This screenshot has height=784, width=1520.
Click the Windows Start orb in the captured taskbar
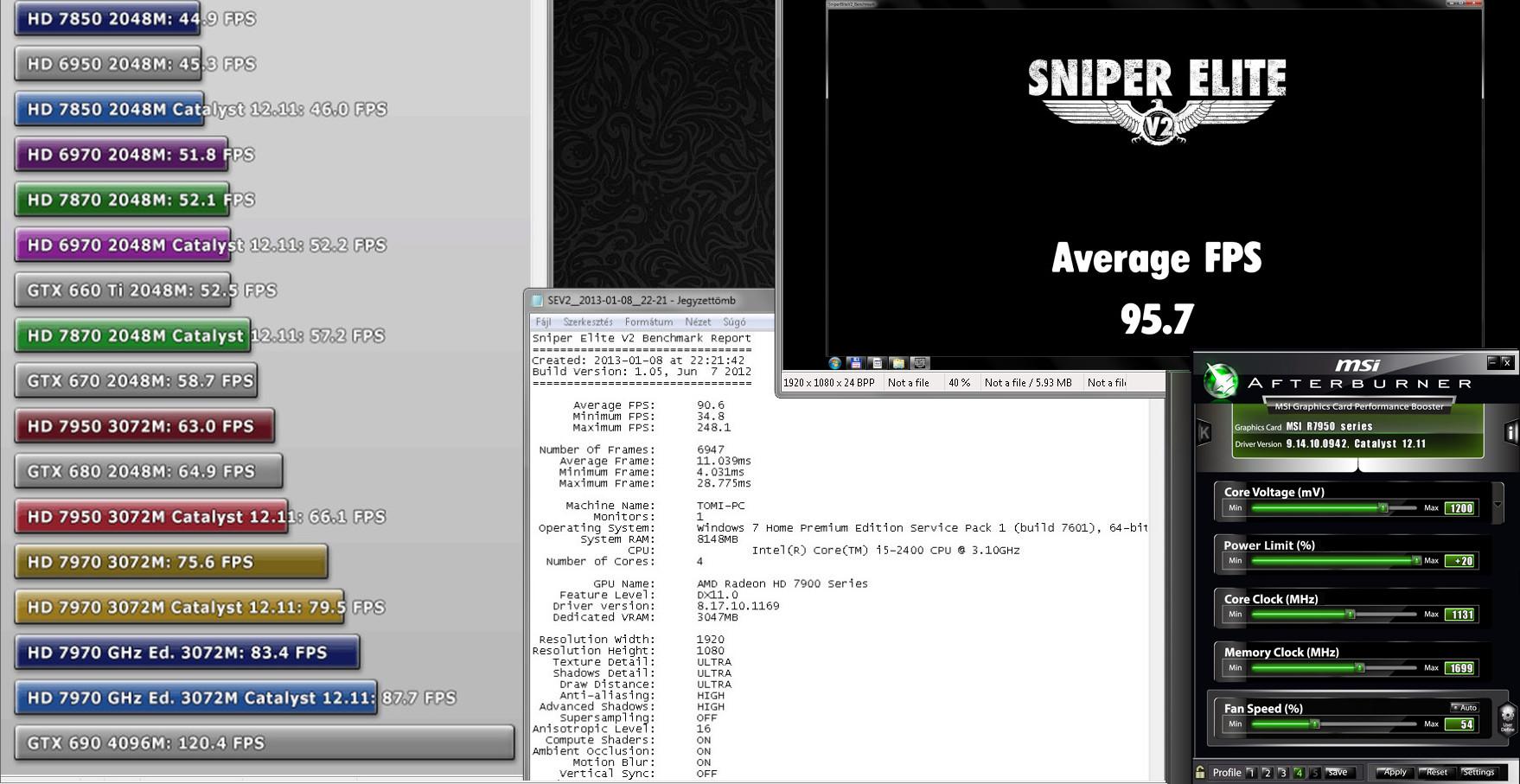tap(834, 363)
